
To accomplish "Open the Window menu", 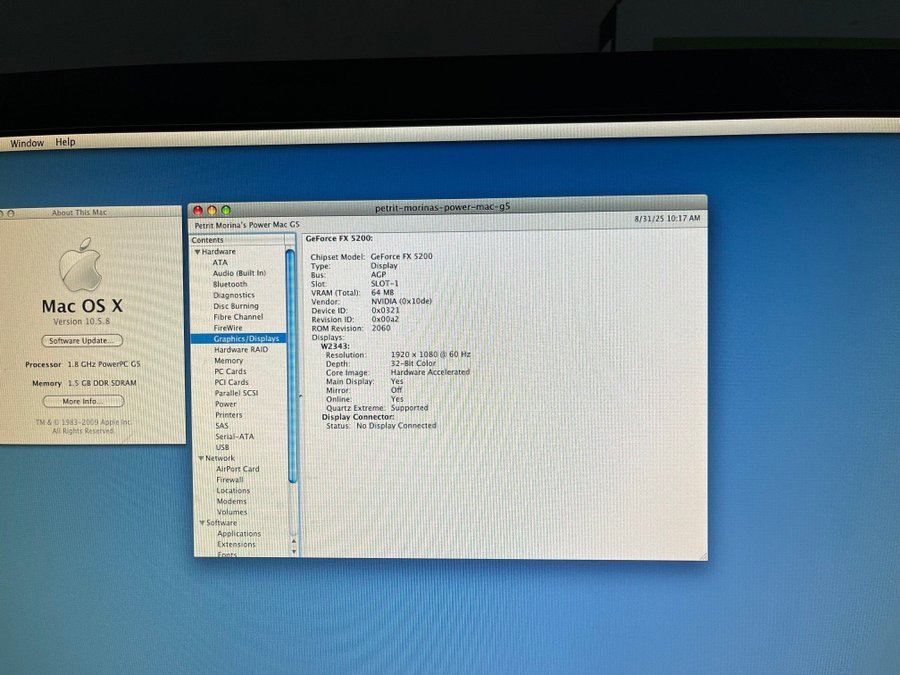I will 27,143.
